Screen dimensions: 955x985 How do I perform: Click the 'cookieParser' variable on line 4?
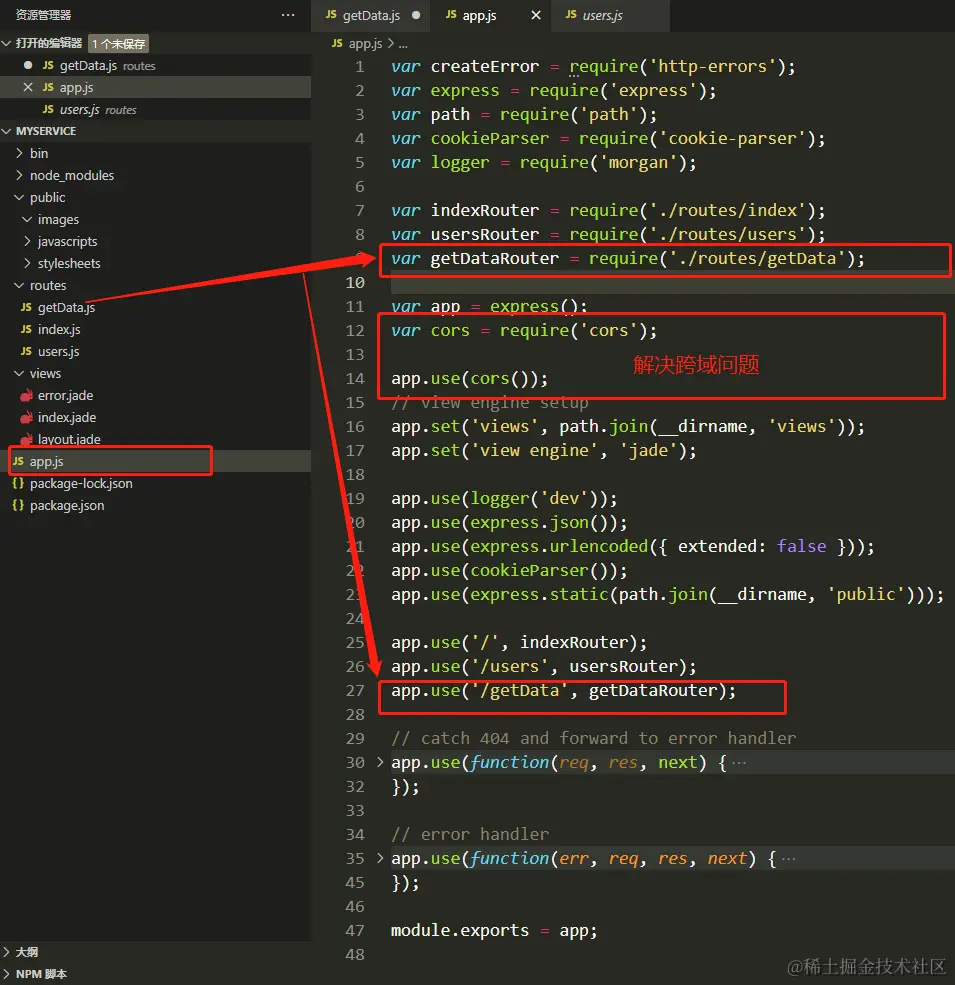[489, 138]
